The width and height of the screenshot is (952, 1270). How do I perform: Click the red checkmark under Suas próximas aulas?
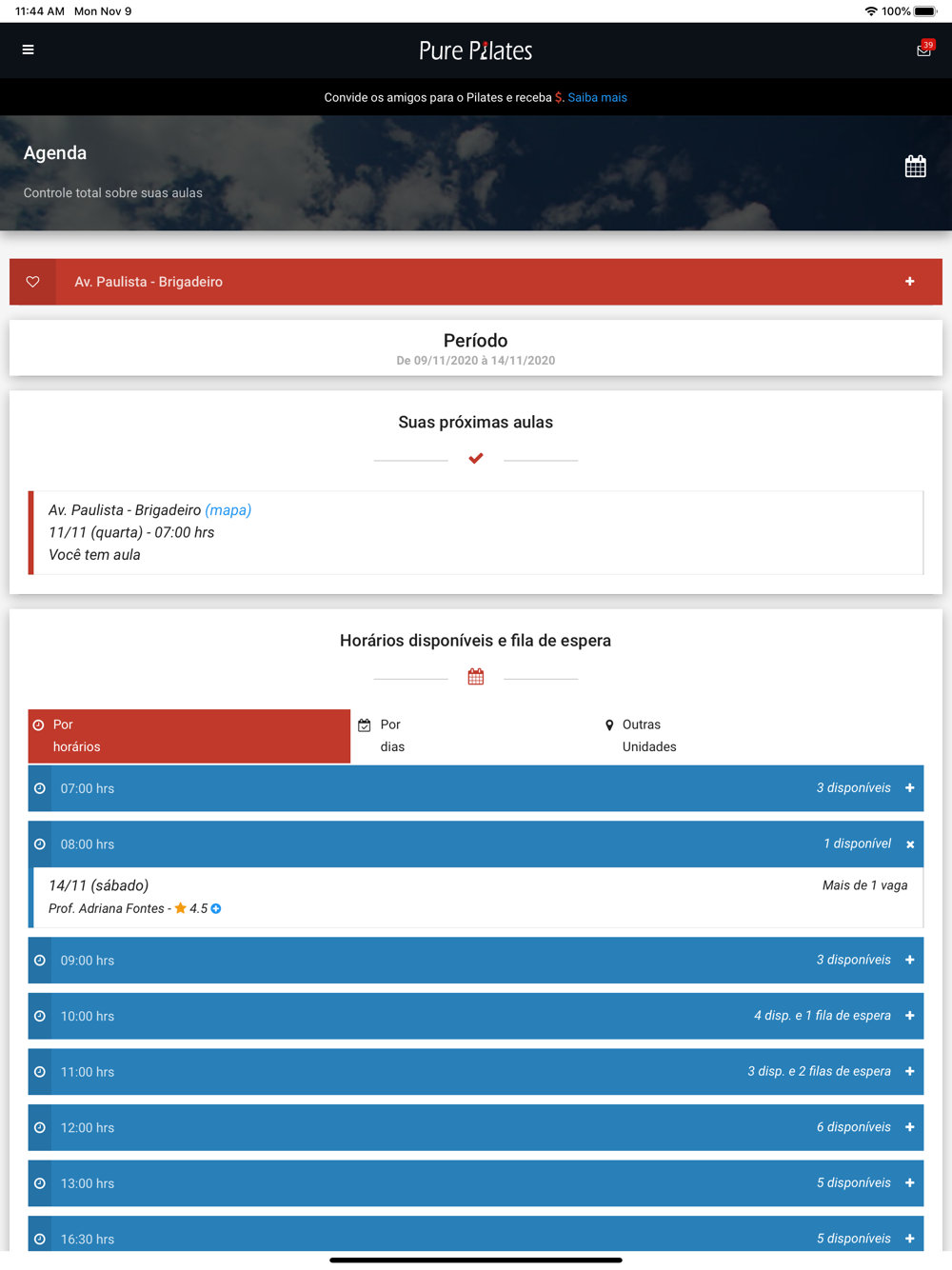tap(476, 459)
